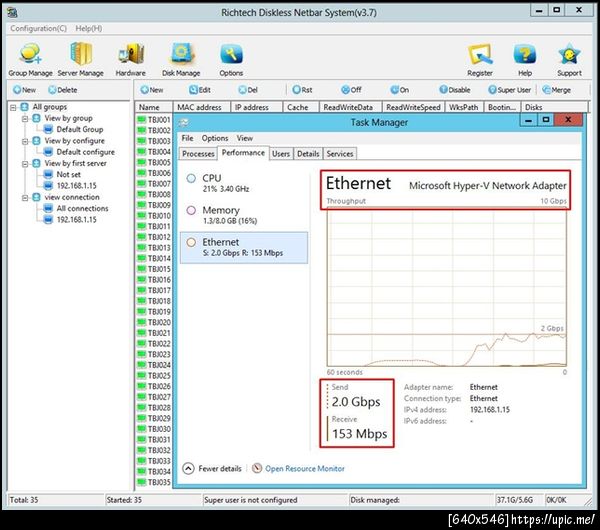Select the CPU performance item
Screen dimensions: 600x530
tap(243, 183)
